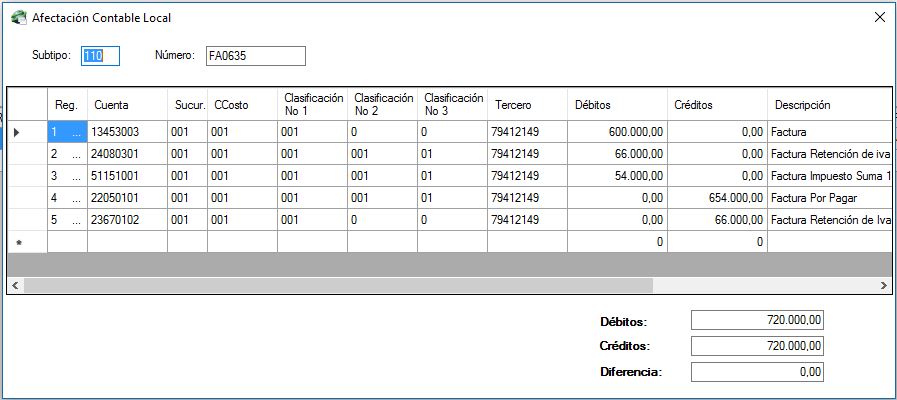Select account cell 13453003
897x400 pixels.
click(x=128, y=132)
